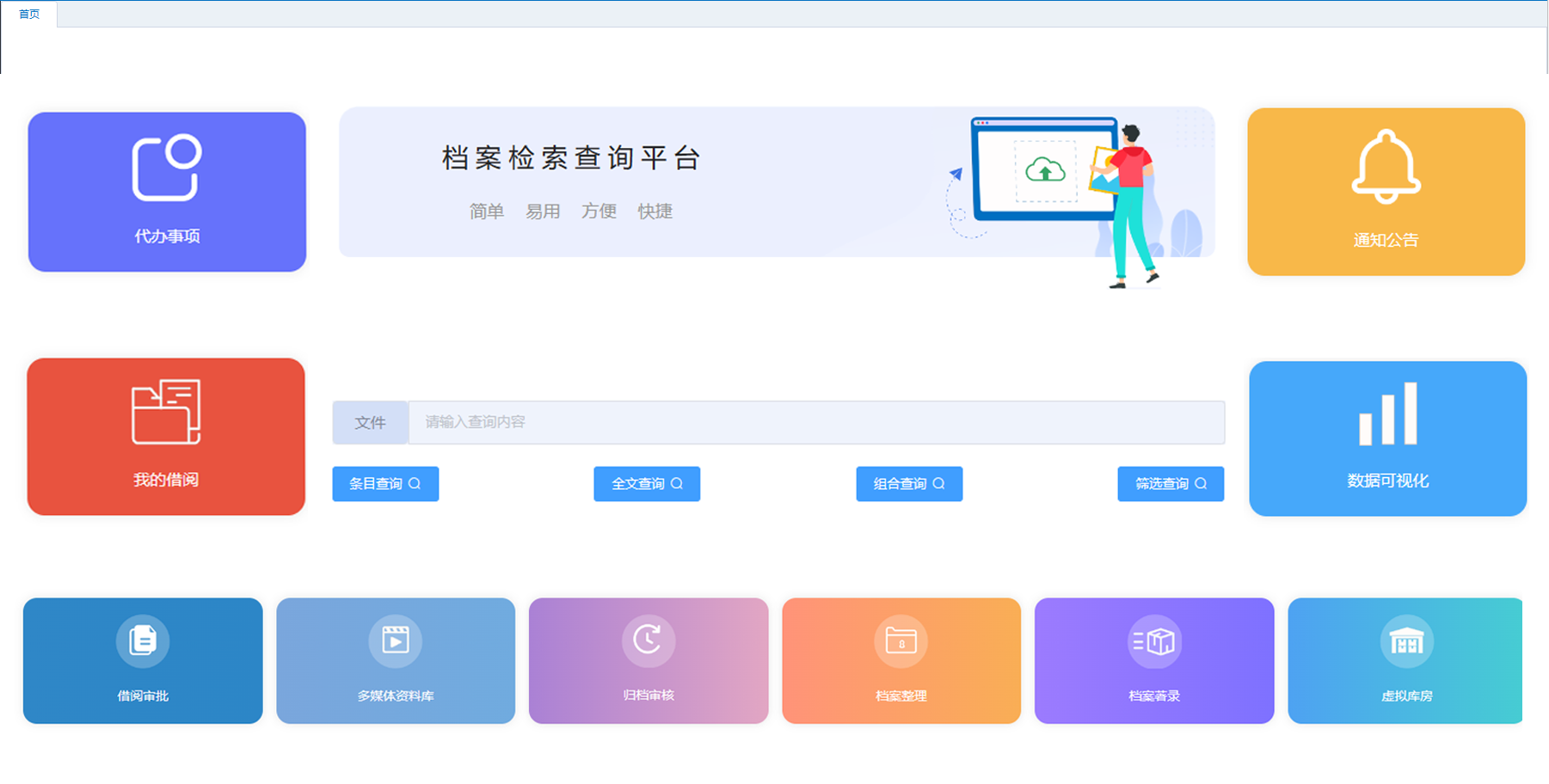Image resolution: width=1549 pixels, height=784 pixels.
Task: Select the 我的借阅 card label
Action: coord(166,480)
